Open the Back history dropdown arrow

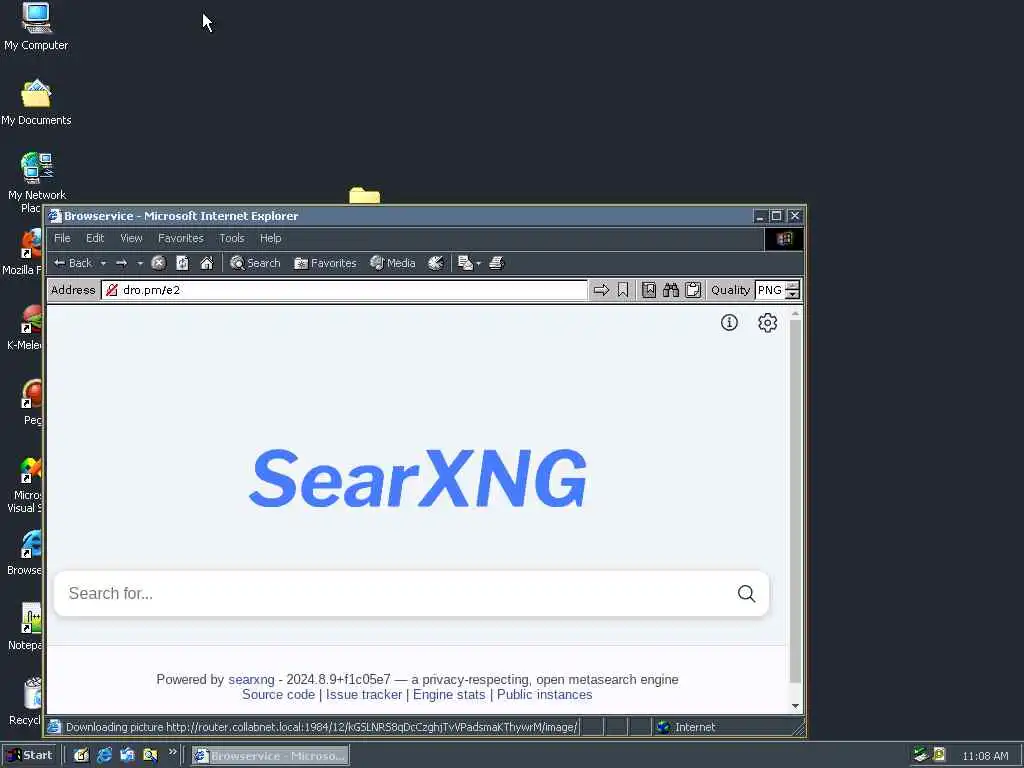tap(103, 263)
